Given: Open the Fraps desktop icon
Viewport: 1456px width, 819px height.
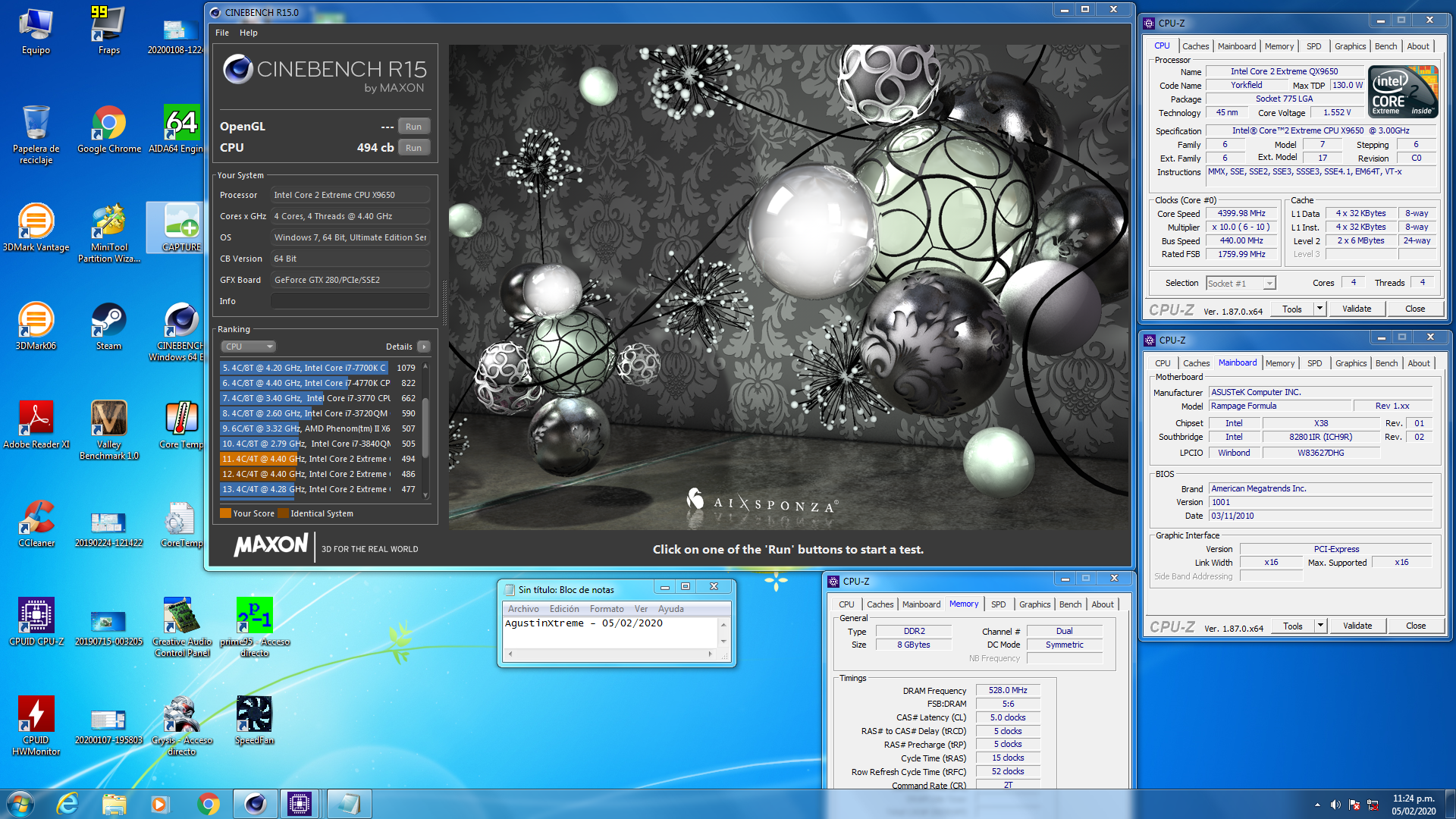Looking at the screenshot, I should [108, 31].
